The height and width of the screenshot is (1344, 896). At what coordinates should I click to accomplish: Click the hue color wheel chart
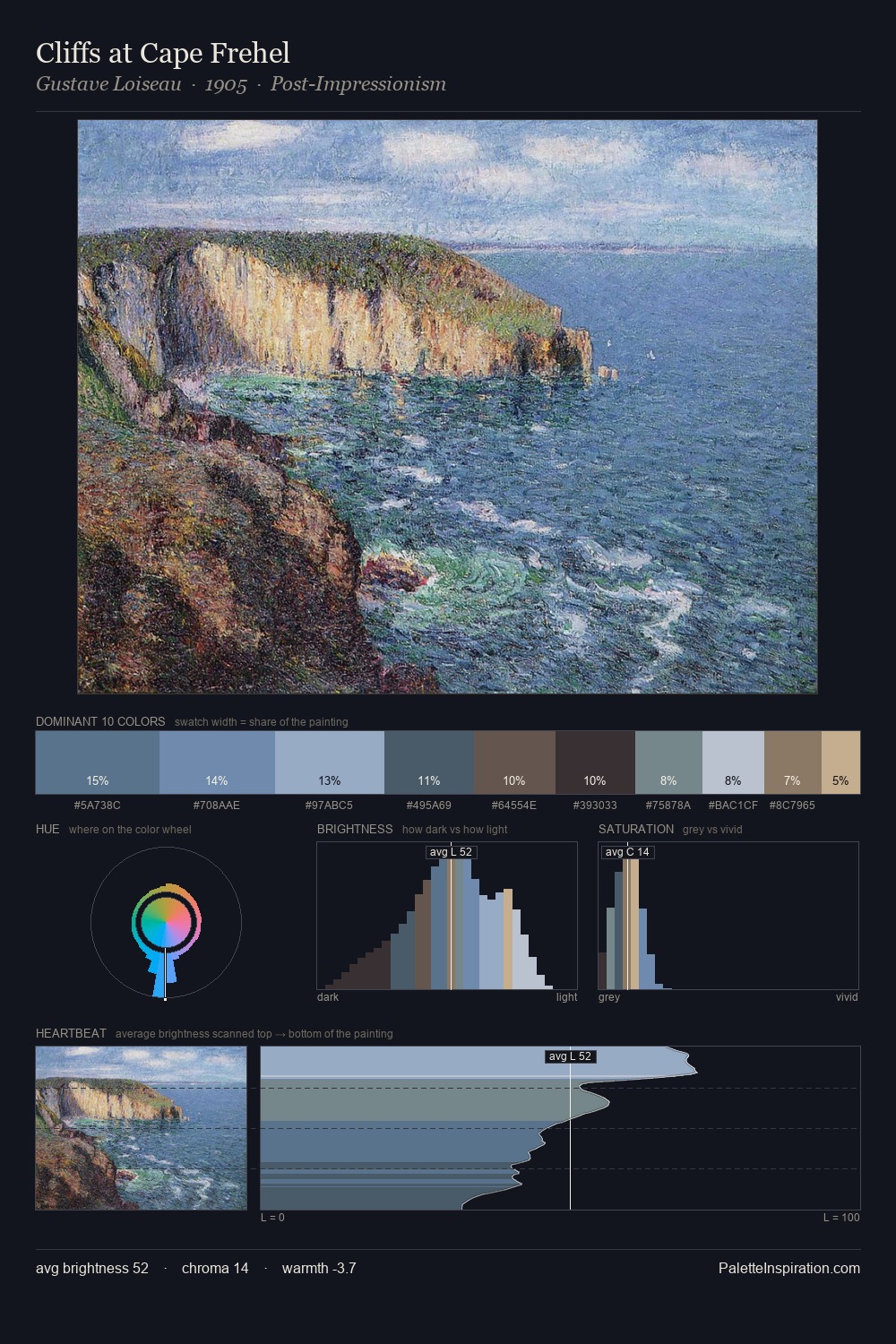[166, 923]
